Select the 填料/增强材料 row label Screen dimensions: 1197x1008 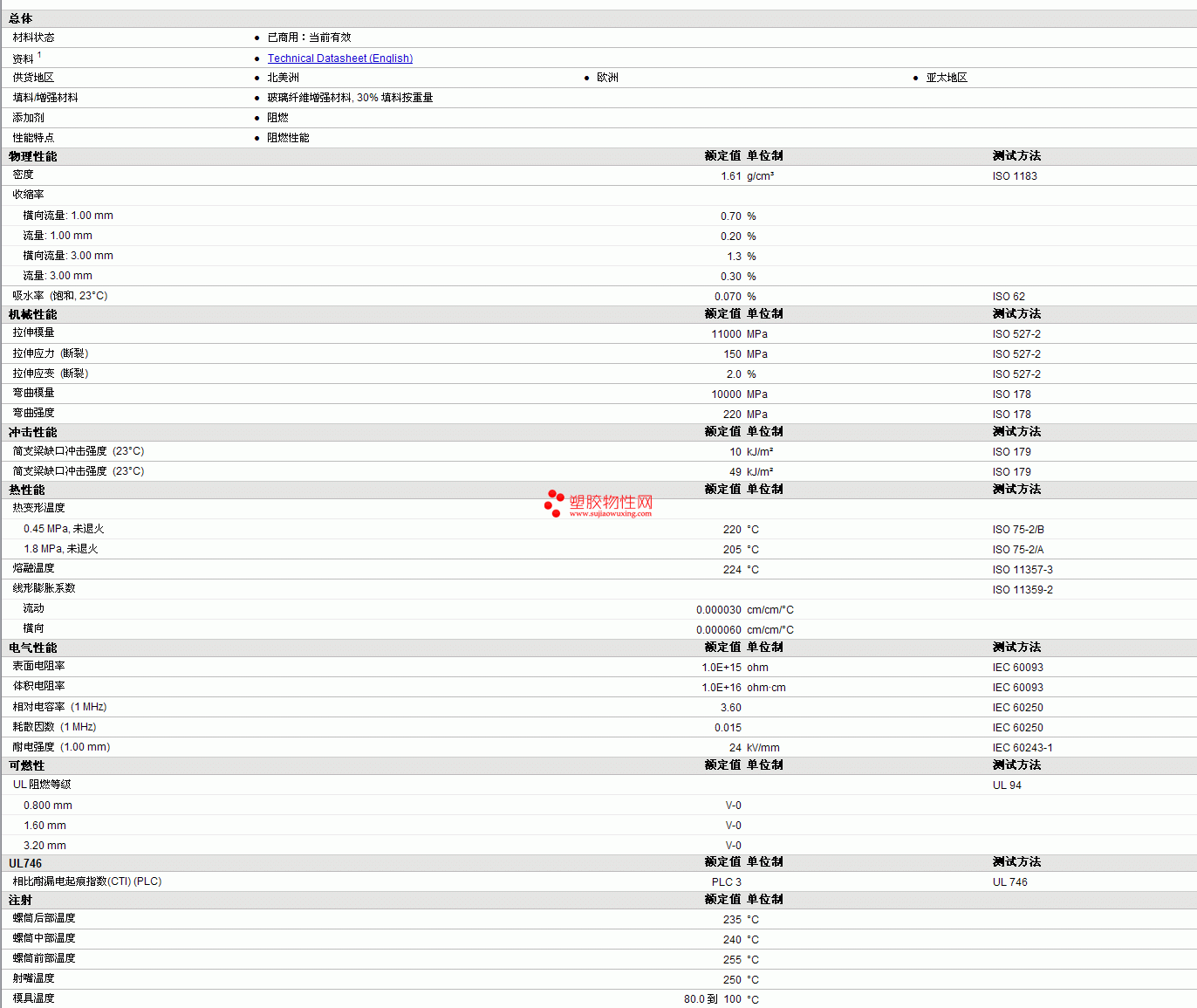point(45,98)
